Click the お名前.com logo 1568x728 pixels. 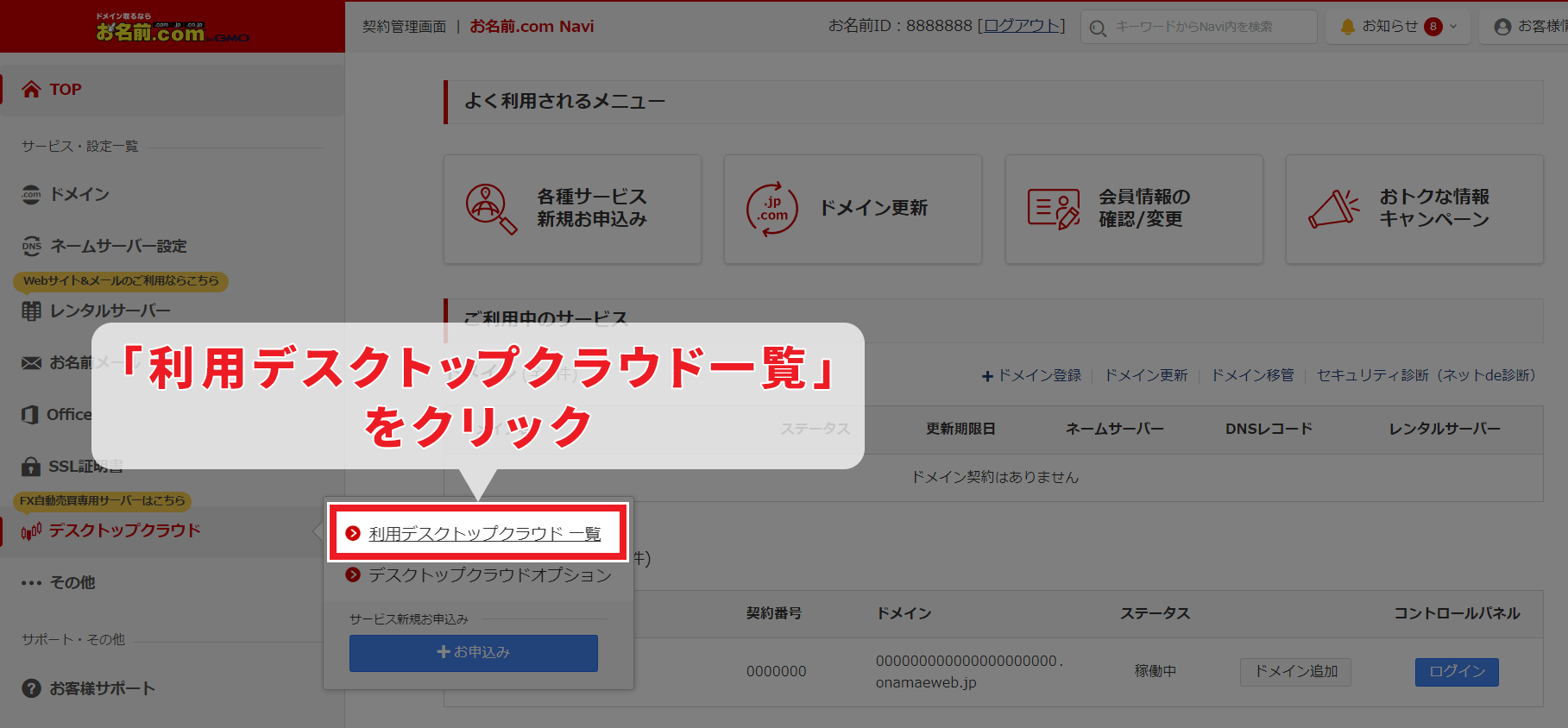coord(172,28)
